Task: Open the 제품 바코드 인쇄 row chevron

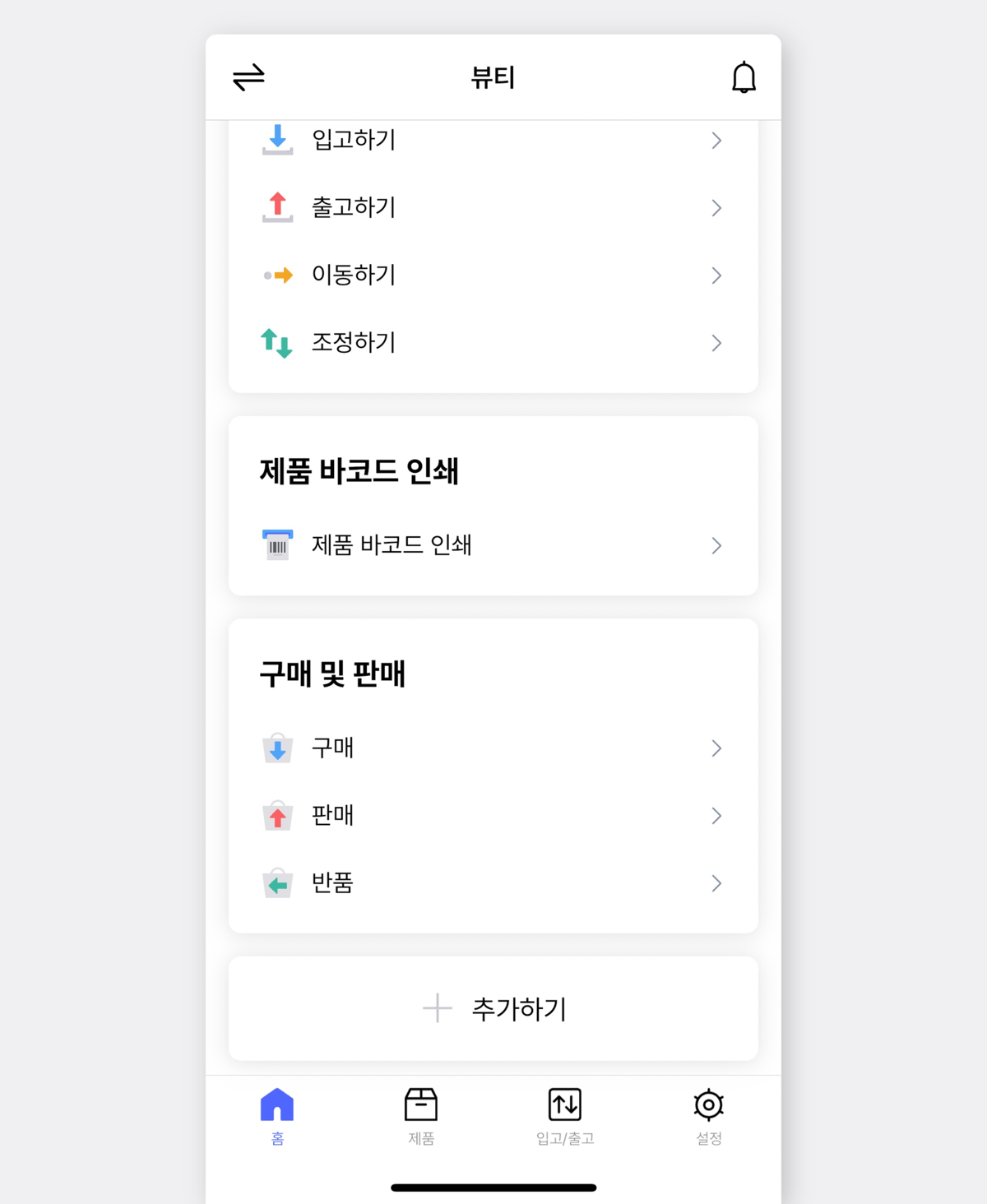Action: pyautogui.click(x=716, y=546)
